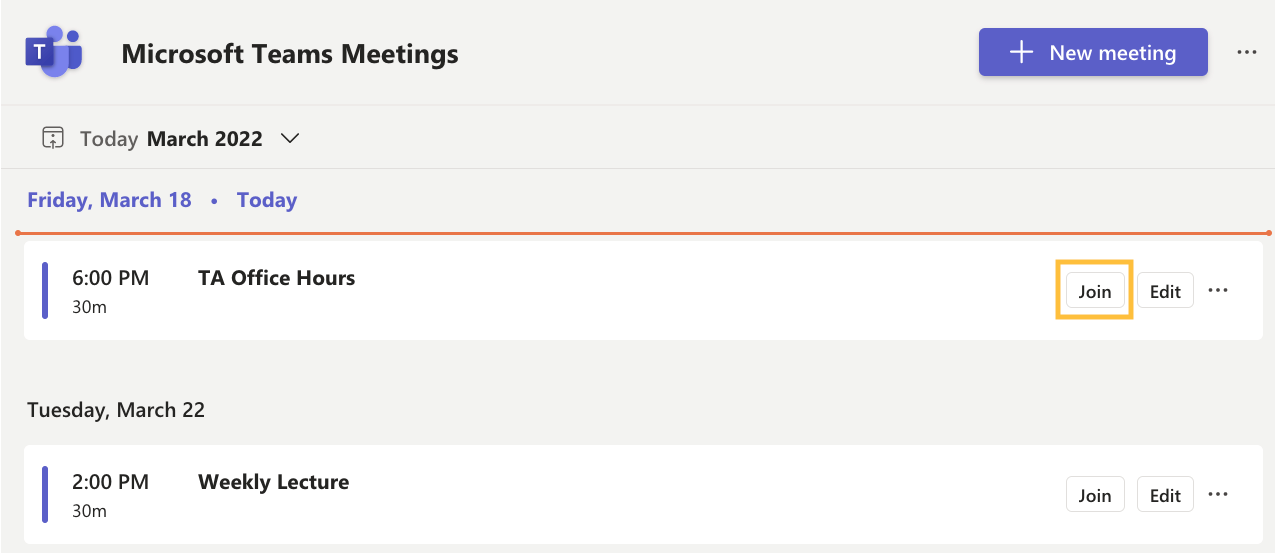The height and width of the screenshot is (553, 1275).
Task: Click the plus icon in New meeting
Action: pyautogui.click(x=1021, y=53)
